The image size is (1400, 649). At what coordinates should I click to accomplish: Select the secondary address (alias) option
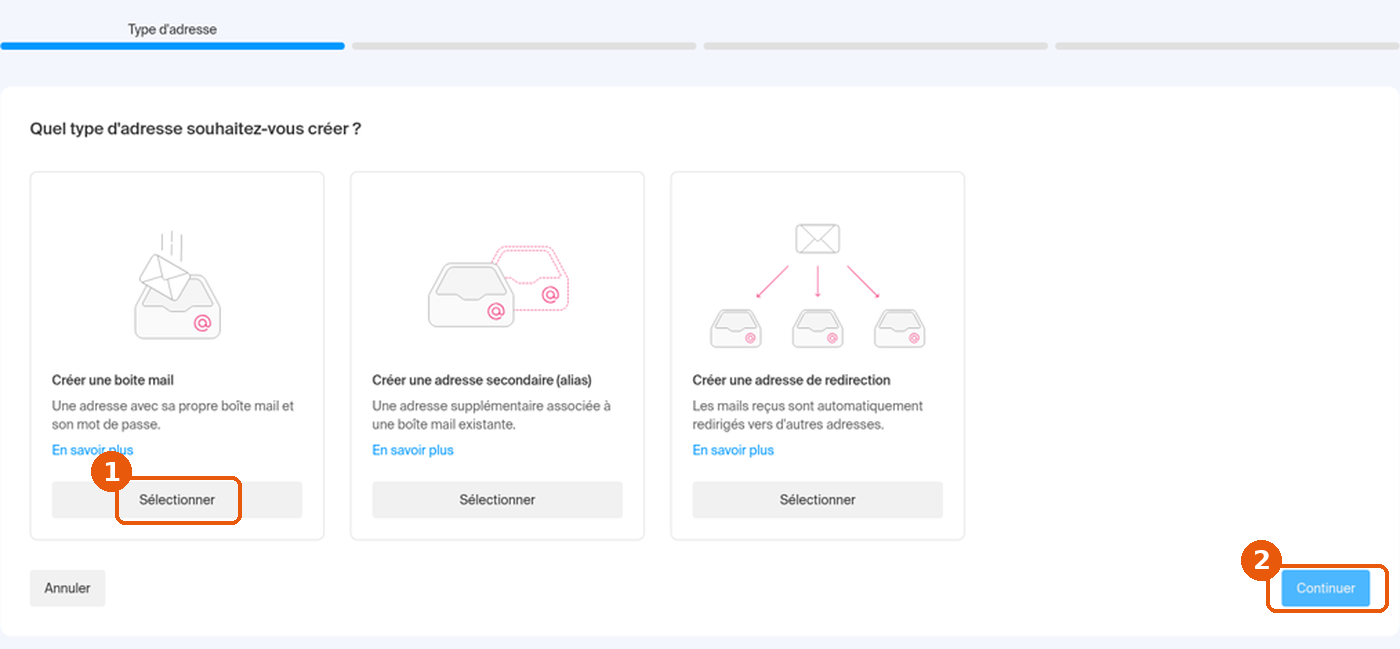pos(497,500)
